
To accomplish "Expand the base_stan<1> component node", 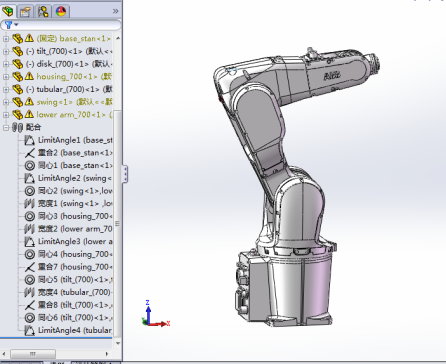I will pyautogui.click(x=6, y=39).
